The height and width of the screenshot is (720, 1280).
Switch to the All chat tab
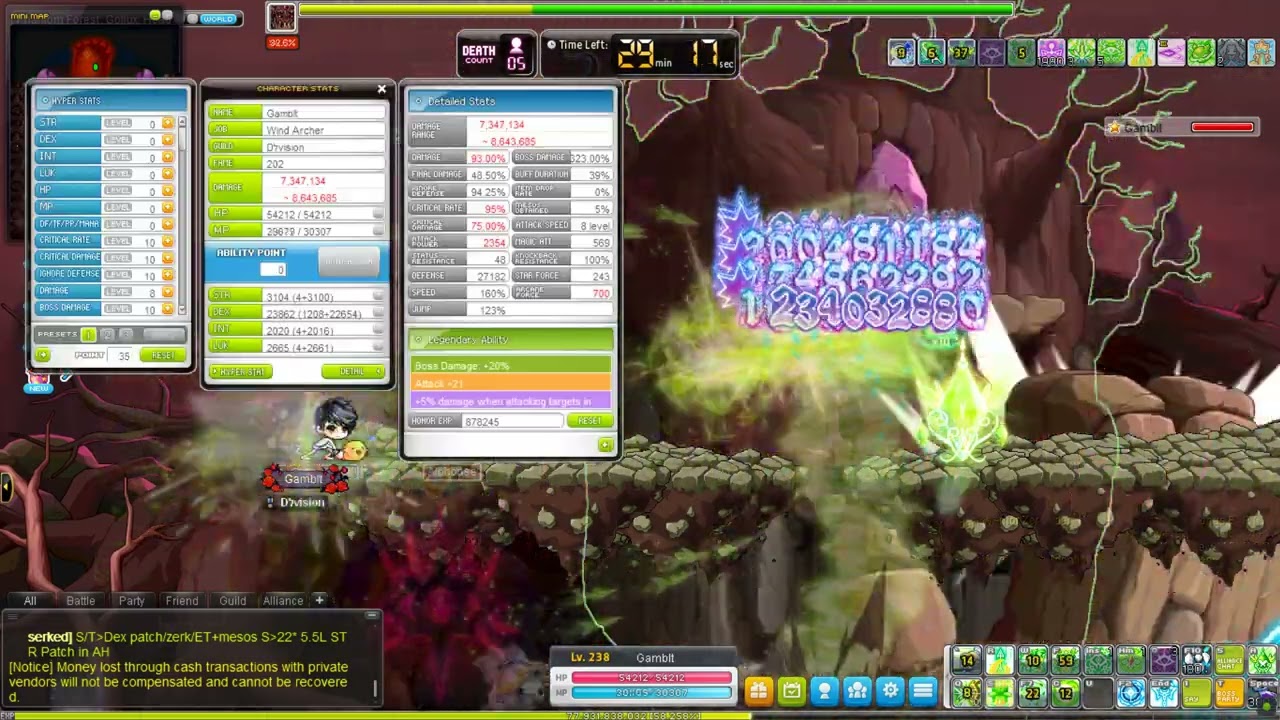pos(30,601)
